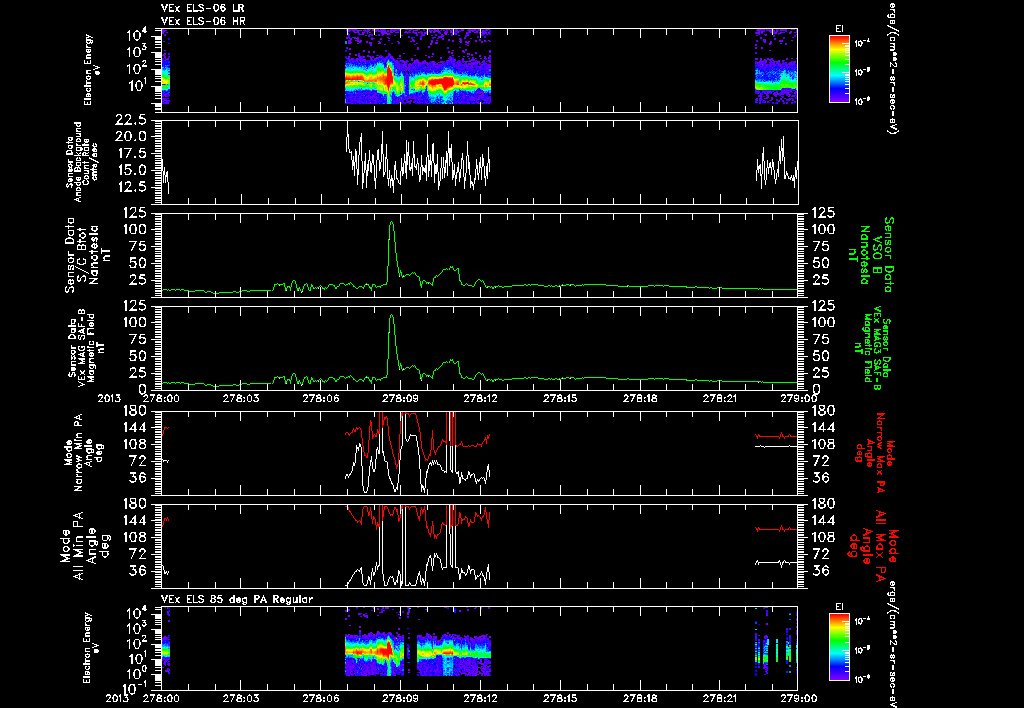Click the 278:12 label under the 85 deg PA panel
The width and height of the screenshot is (1024, 708).
click(x=480, y=698)
